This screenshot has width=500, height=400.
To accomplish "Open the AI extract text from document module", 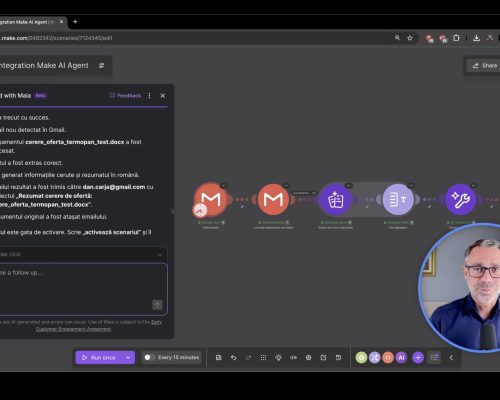I will 336,199.
